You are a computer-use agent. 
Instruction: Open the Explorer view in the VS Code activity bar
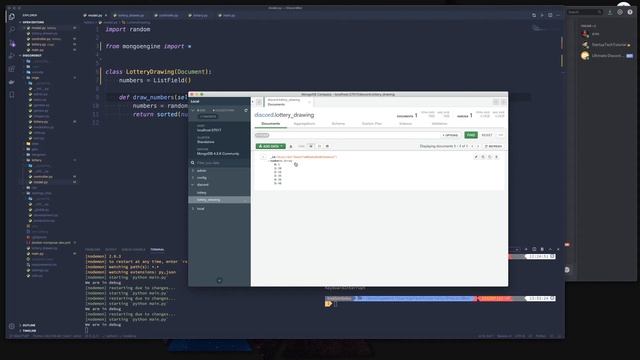tap(12, 17)
